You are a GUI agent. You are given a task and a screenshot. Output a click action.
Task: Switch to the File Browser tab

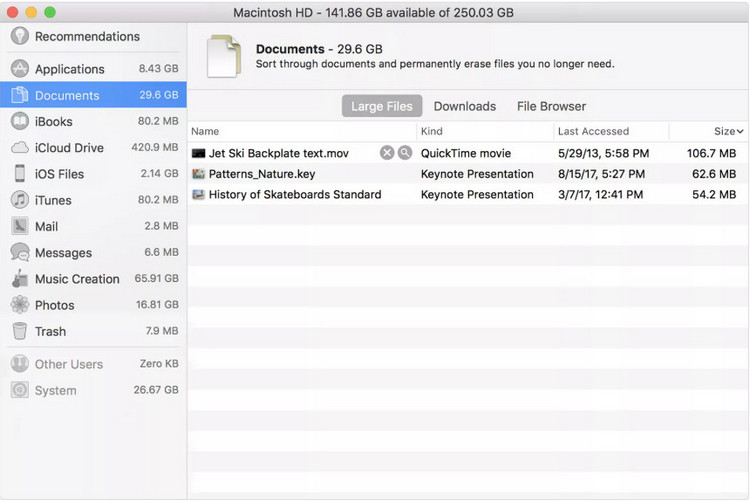pyautogui.click(x=551, y=106)
